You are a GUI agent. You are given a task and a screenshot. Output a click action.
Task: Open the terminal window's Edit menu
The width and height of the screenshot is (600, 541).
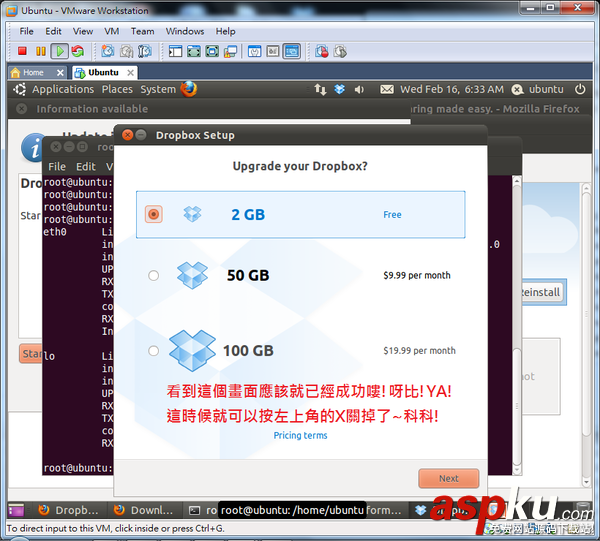85,166
